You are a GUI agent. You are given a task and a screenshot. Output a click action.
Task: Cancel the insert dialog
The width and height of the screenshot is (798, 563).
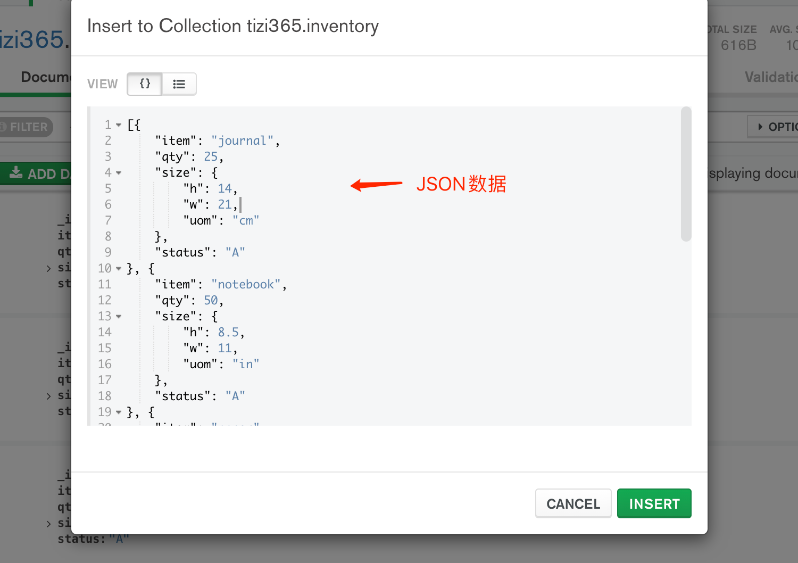click(x=573, y=504)
